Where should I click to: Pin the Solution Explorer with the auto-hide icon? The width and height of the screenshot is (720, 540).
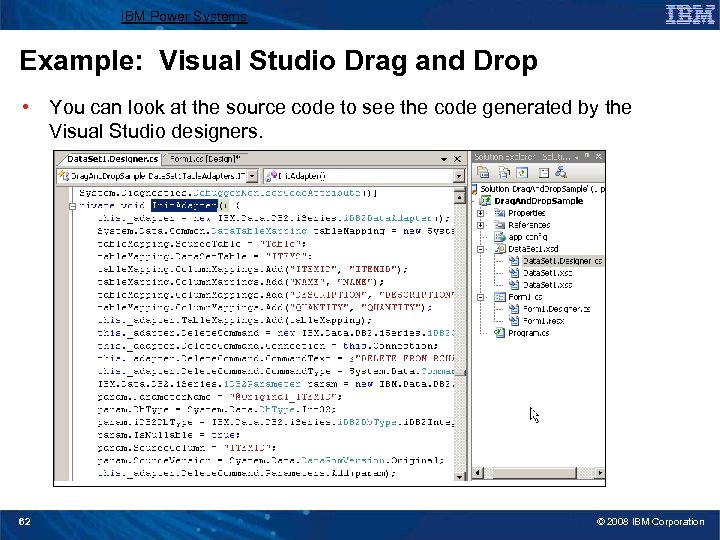click(x=587, y=157)
